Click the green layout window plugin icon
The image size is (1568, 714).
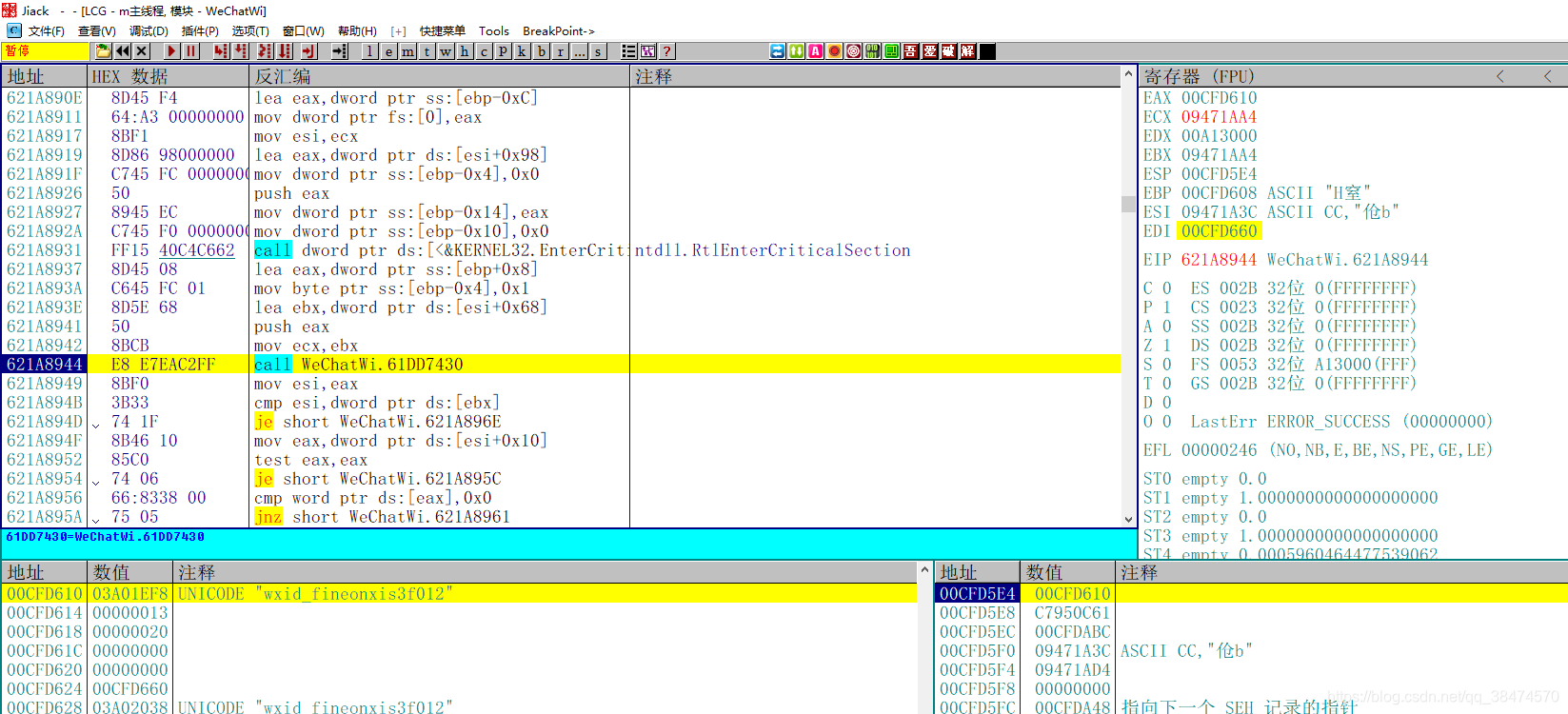(x=892, y=51)
